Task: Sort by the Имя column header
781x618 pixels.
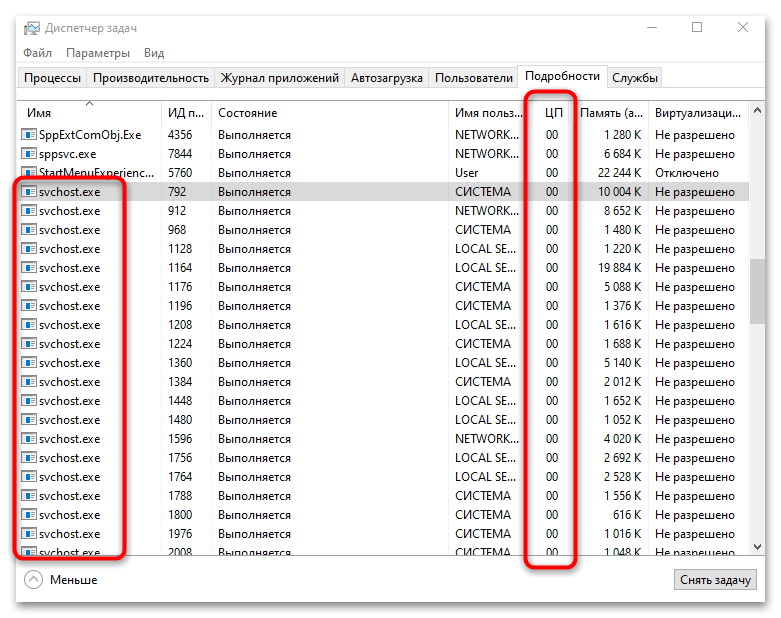Action: point(89,113)
